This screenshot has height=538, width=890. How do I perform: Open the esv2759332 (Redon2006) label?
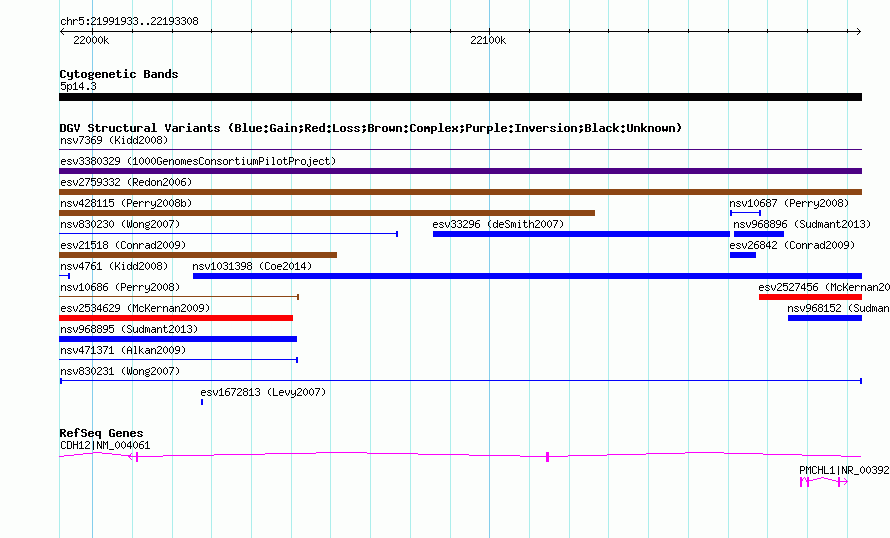coord(126,182)
